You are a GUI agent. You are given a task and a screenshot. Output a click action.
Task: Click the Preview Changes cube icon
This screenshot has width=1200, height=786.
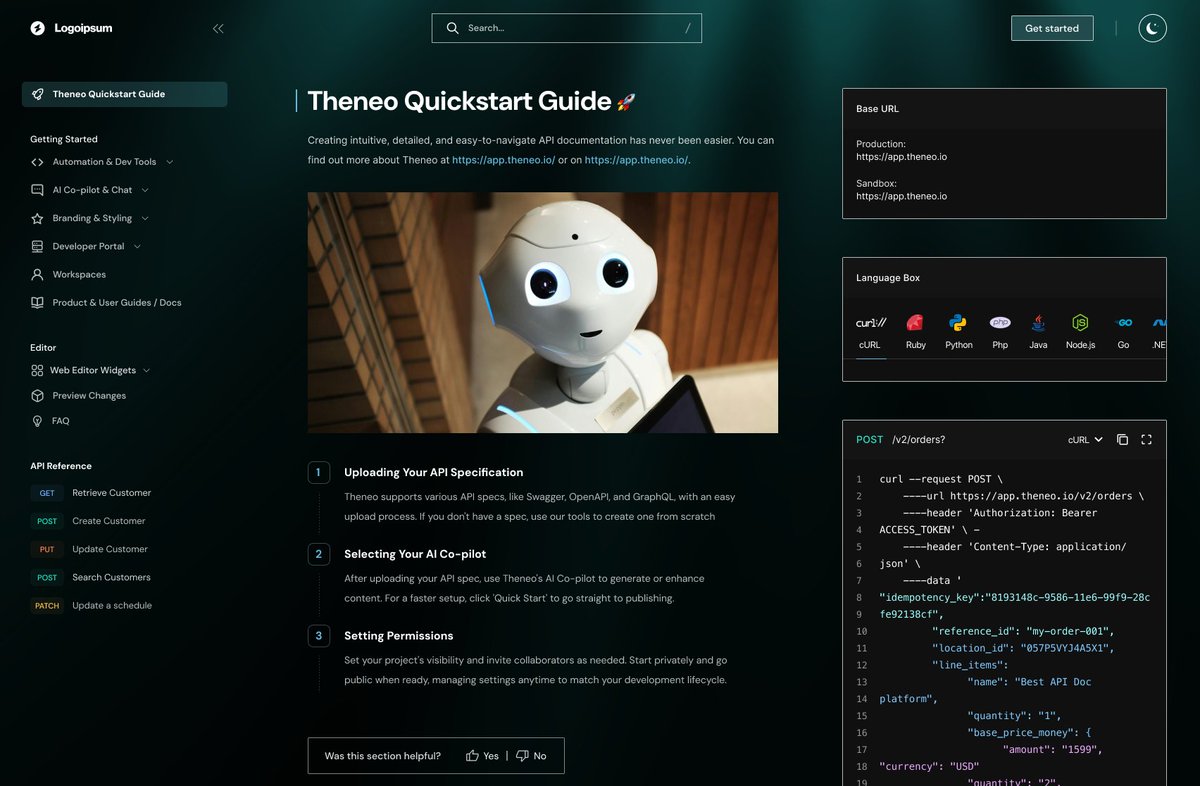(x=37, y=395)
